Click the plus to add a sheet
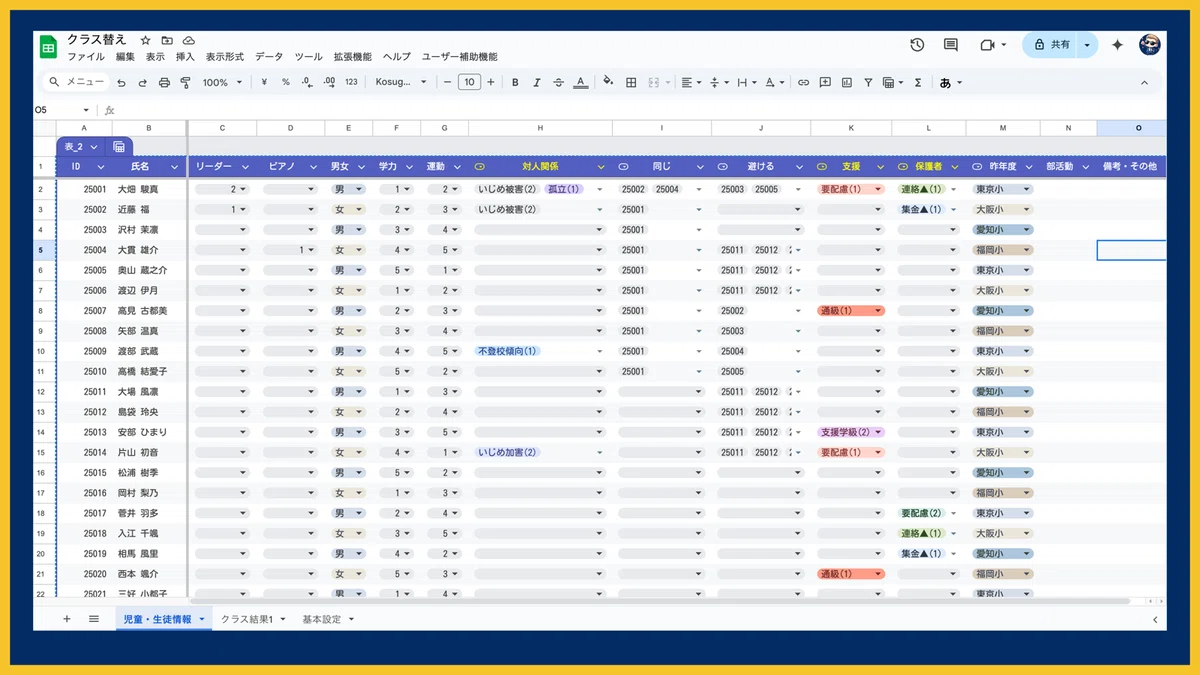The height and width of the screenshot is (675, 1200). click(67, 619)
